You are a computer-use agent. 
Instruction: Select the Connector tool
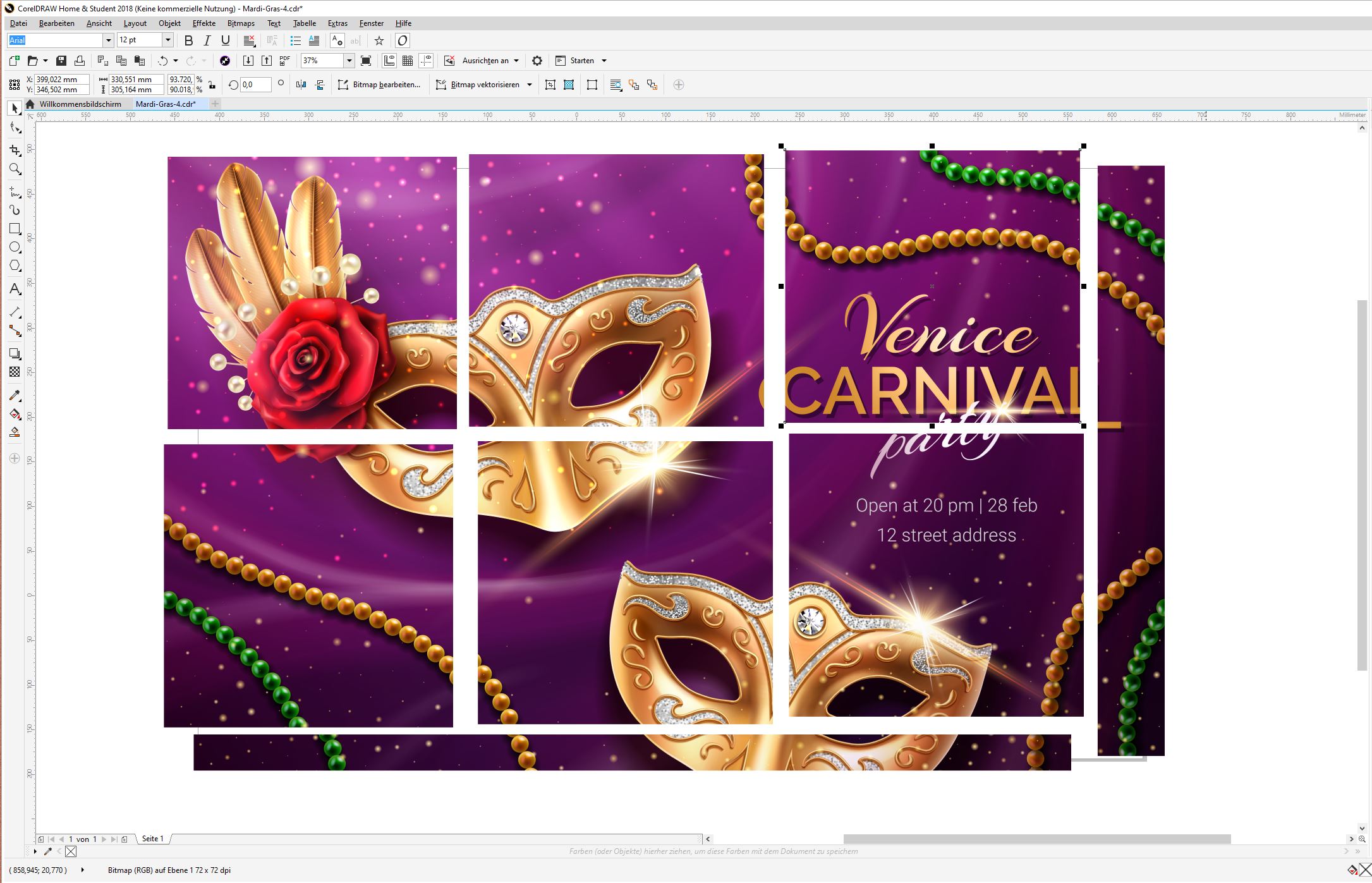tap(15, 331)
